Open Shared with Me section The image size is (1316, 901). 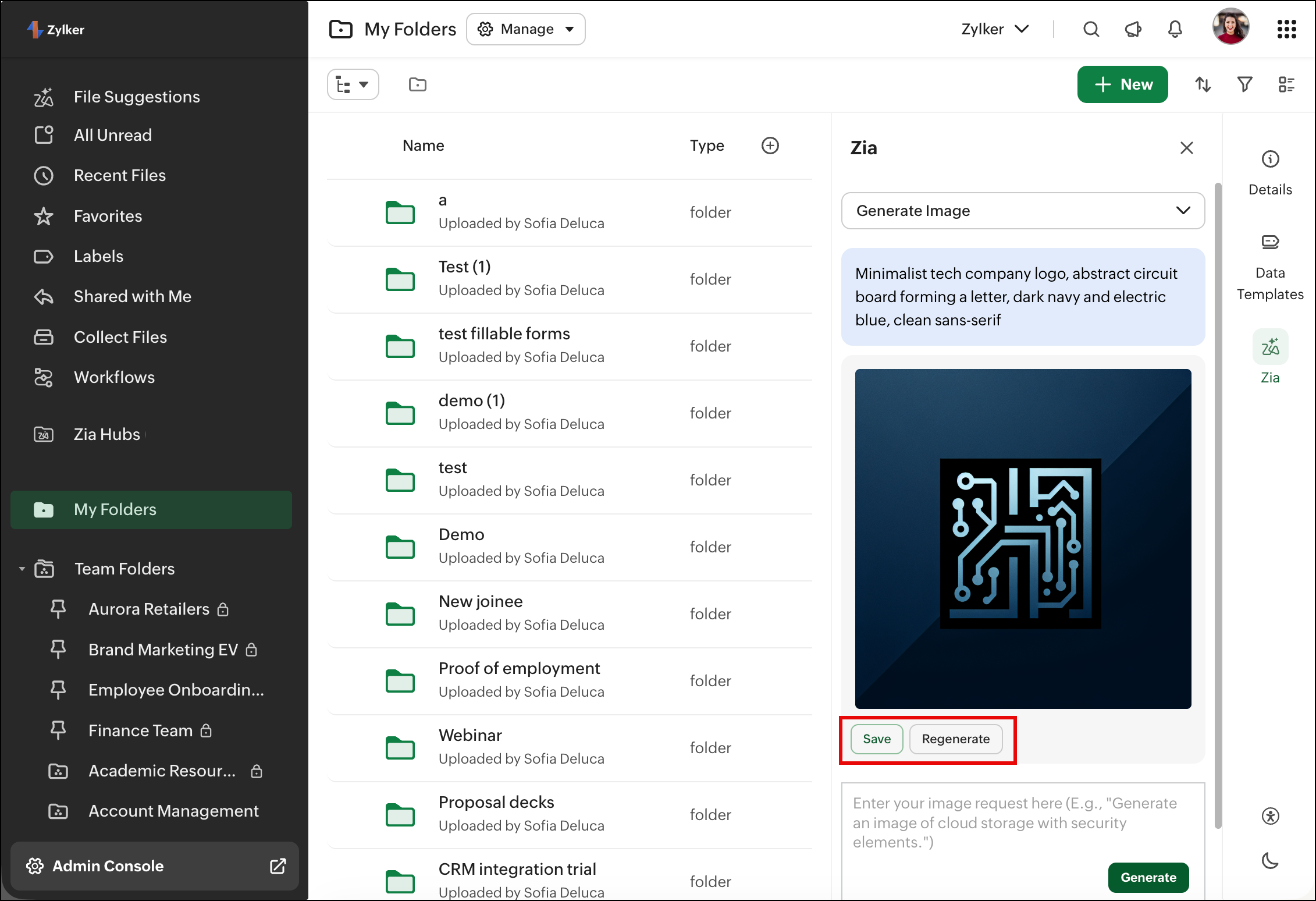click(x=132, y=296)
